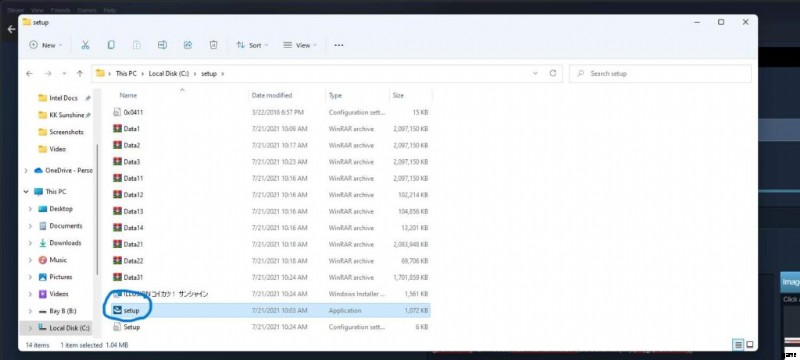Image resolution: width=800 pixels, height=360 pixels.
Task: Sort files by Size column header
Action: click(x=398, y=95)
